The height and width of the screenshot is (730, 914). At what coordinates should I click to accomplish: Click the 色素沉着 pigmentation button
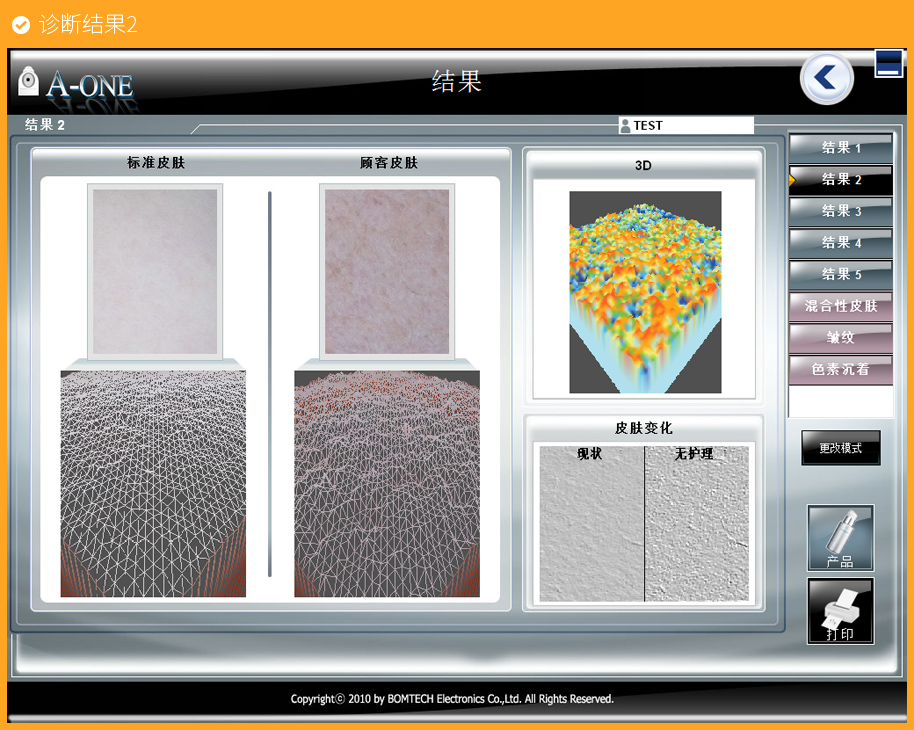tap(841, 369)
